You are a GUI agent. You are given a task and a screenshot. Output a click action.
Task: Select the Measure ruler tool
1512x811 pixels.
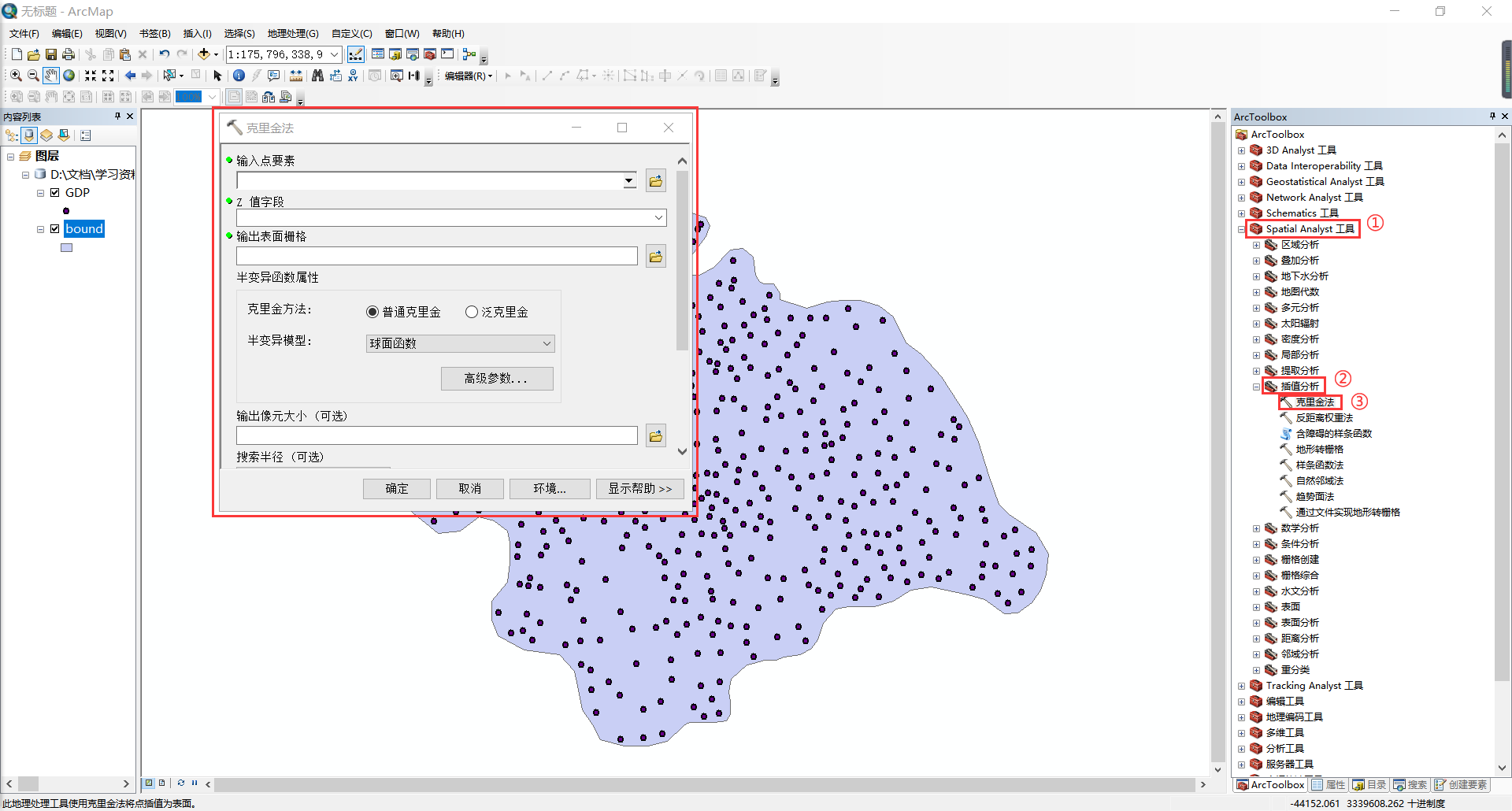click(x=296, y=76)
